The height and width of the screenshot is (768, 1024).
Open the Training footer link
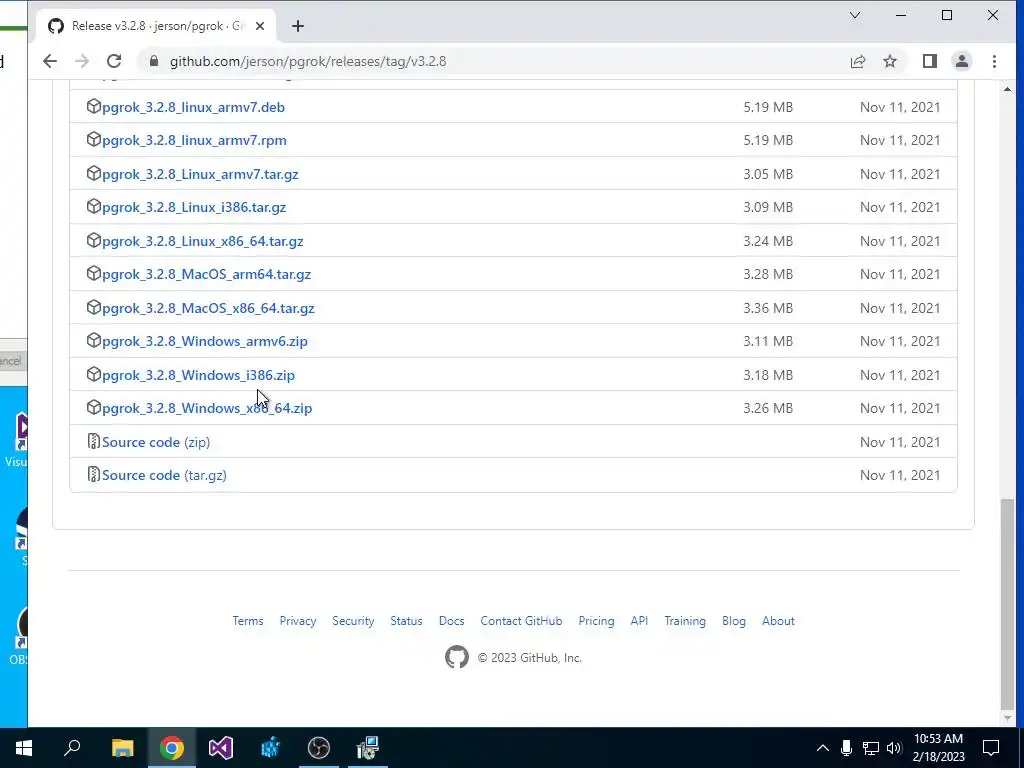(x=685, y=621)
